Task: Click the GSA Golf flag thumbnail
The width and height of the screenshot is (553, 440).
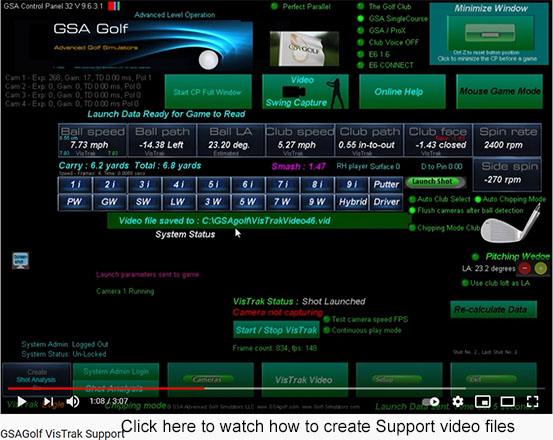Action: tap(304, 48)
